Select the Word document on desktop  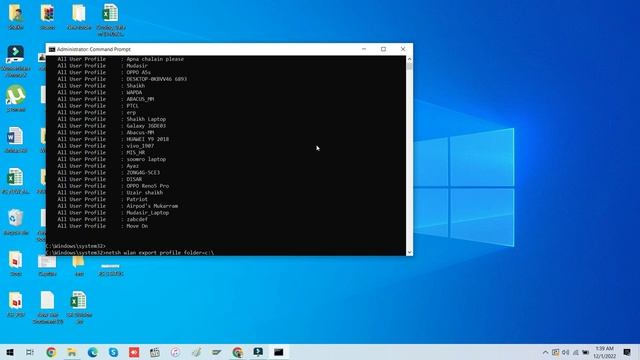(16, 140)
